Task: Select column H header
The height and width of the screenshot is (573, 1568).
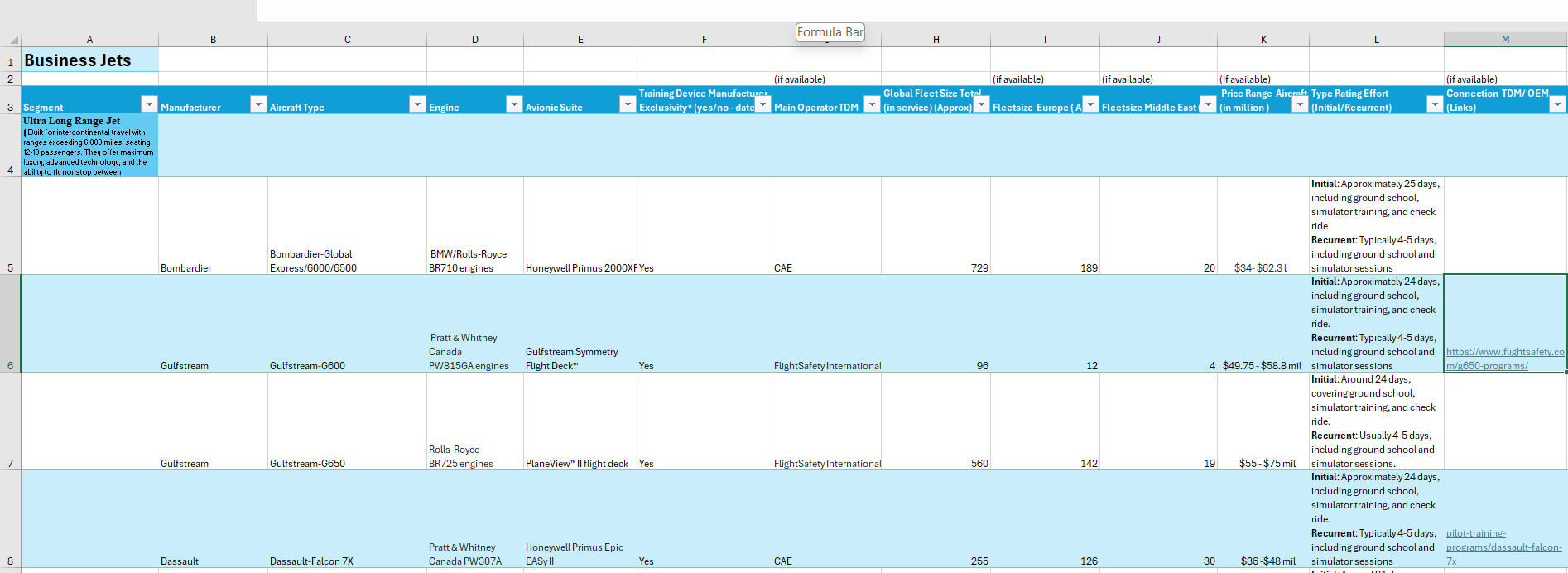Action: point(936,40)
